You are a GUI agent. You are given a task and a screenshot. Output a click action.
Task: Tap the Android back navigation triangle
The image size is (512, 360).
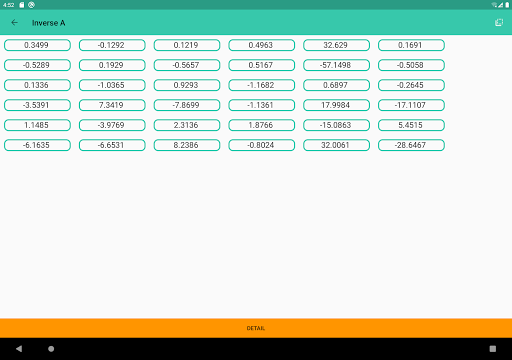click(x=19, y=349)
